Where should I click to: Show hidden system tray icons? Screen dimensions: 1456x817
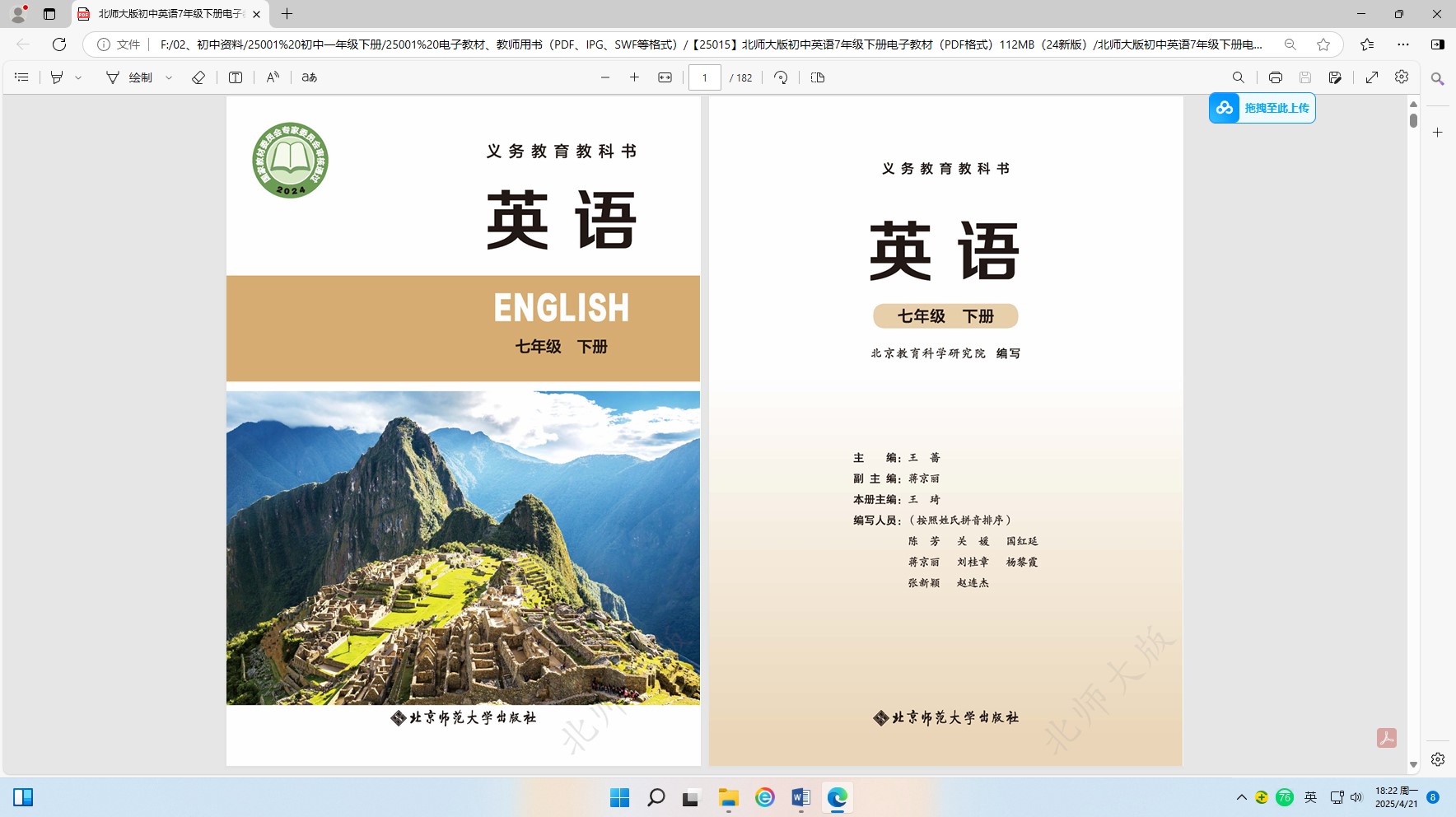[1241, 797]
